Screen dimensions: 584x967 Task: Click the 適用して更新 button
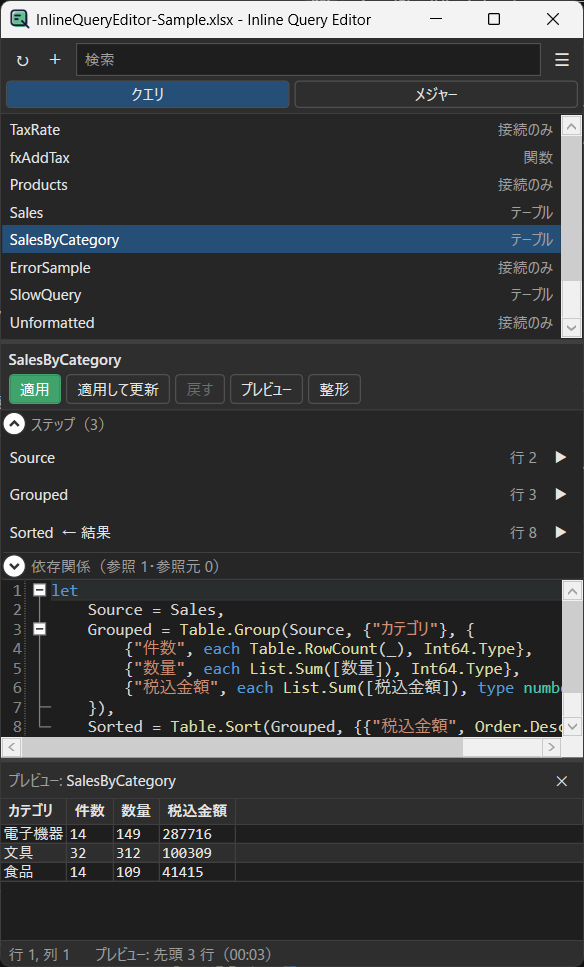coord(118,389)
